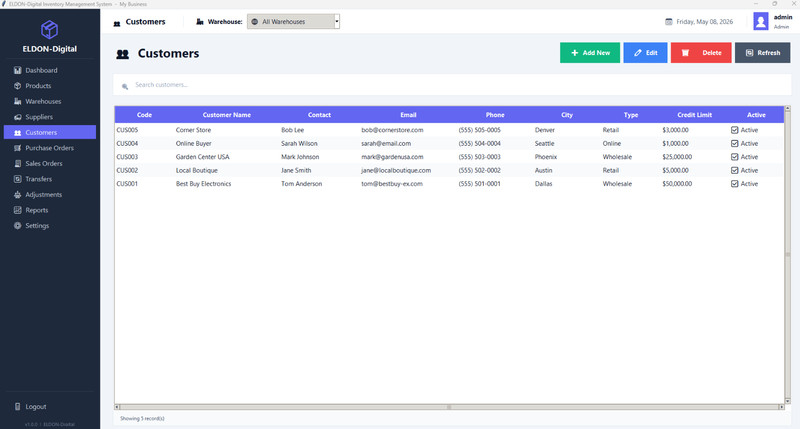Open Purchase Orders page
This screenshot has width=800, height=429.
pyautogui.click(x=49, y=148)
